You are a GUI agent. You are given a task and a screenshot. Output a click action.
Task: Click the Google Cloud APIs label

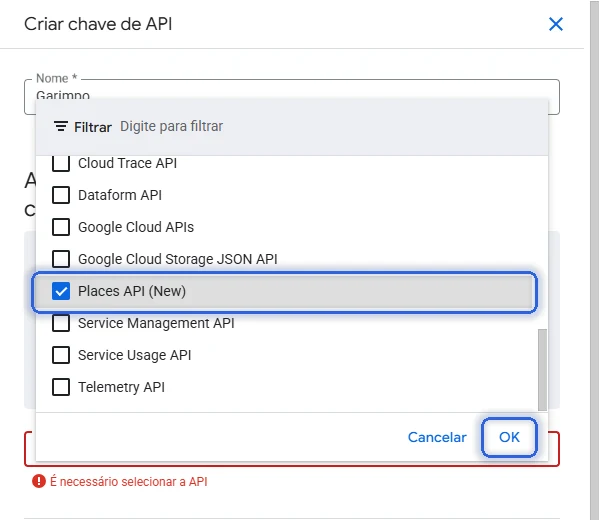[136, 227]
